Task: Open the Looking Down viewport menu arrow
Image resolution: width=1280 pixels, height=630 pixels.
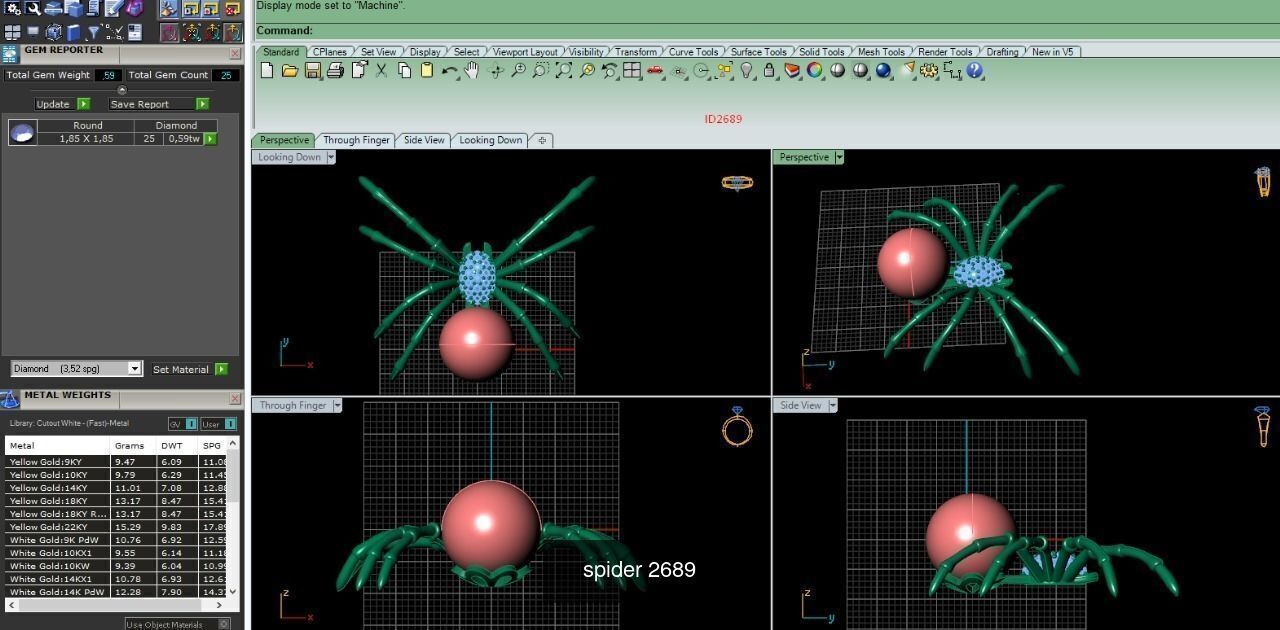Action: tap(331, 157)
